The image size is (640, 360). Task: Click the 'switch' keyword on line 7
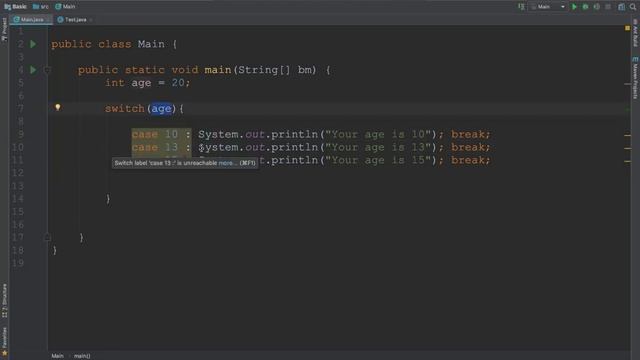124,109
